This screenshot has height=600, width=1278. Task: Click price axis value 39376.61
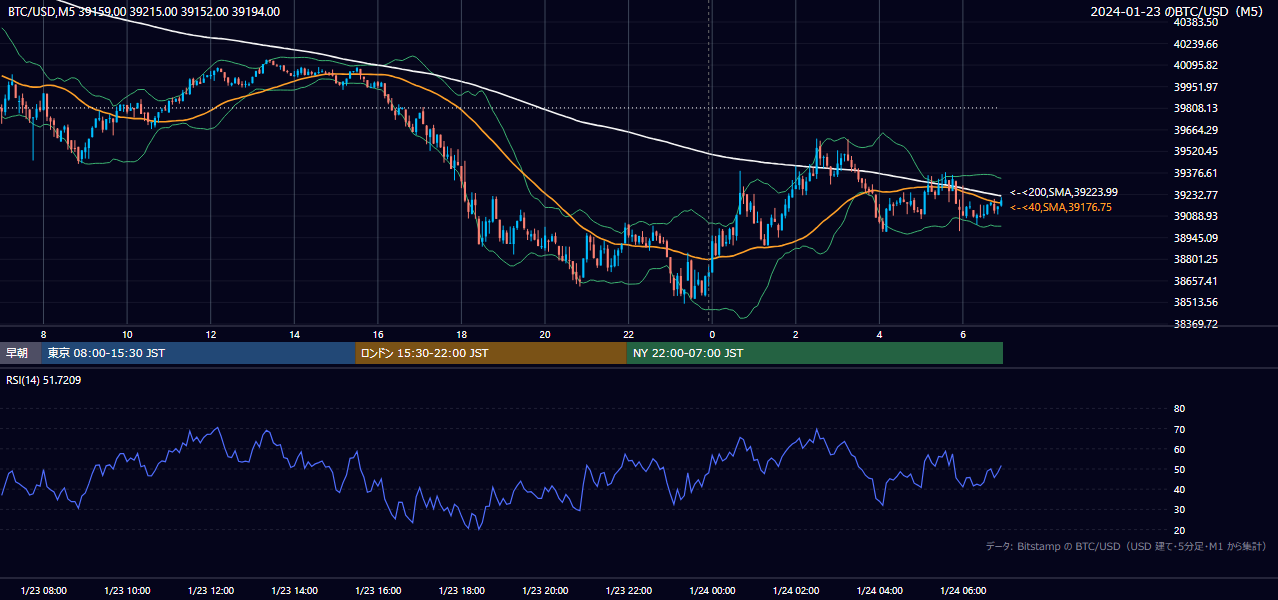pos(1196,173)
